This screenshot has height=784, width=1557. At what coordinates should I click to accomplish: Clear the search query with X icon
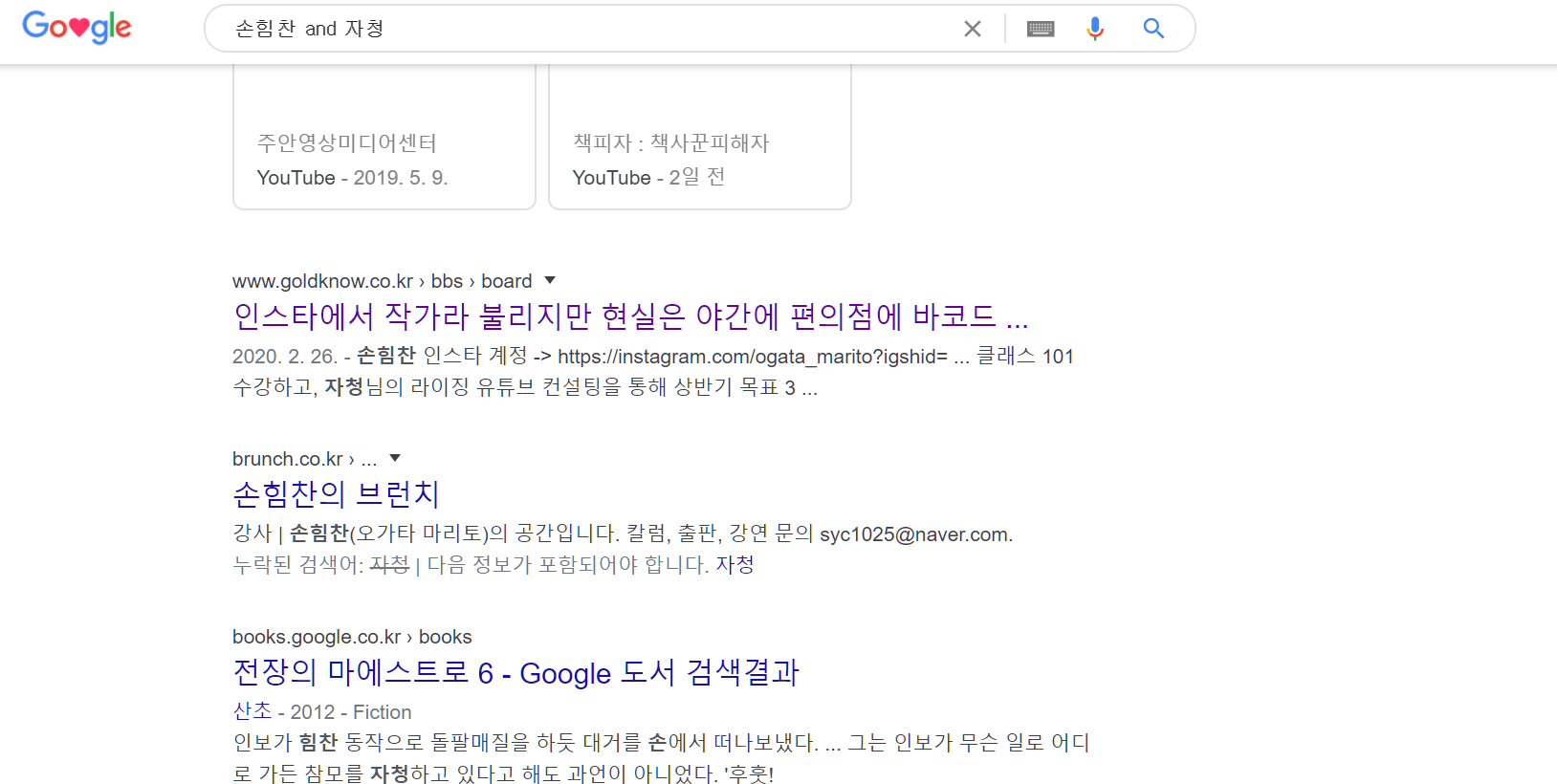[973, 29]
